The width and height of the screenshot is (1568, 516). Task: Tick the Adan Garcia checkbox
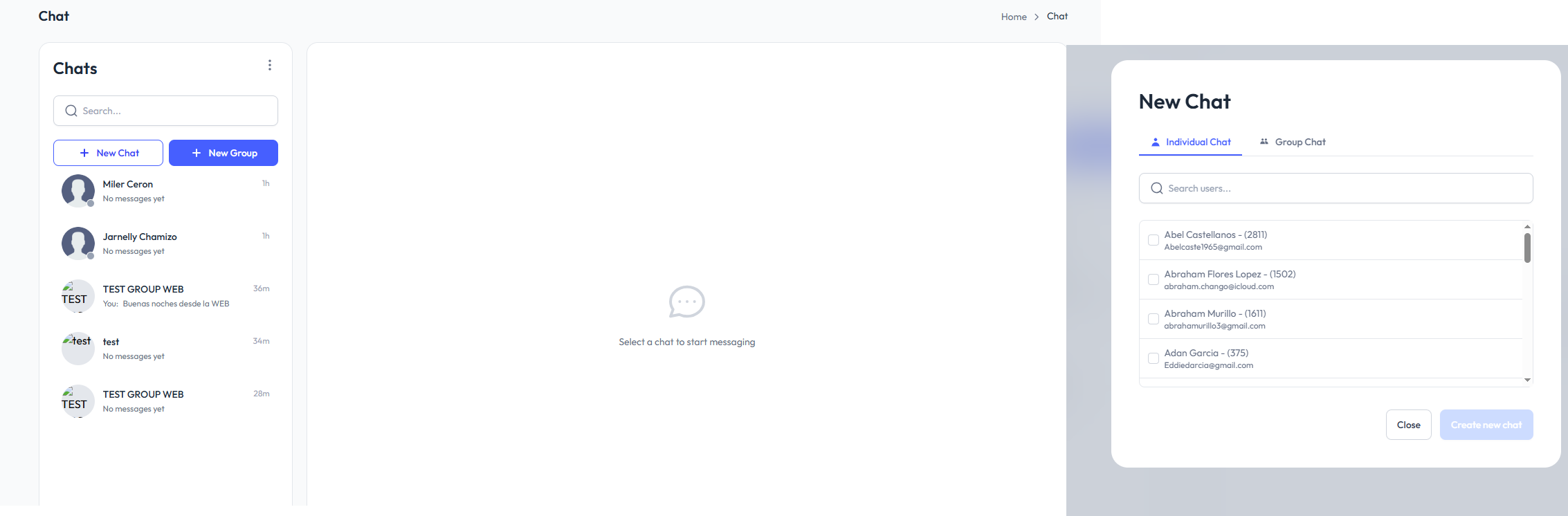click(x=1154, y=358)
